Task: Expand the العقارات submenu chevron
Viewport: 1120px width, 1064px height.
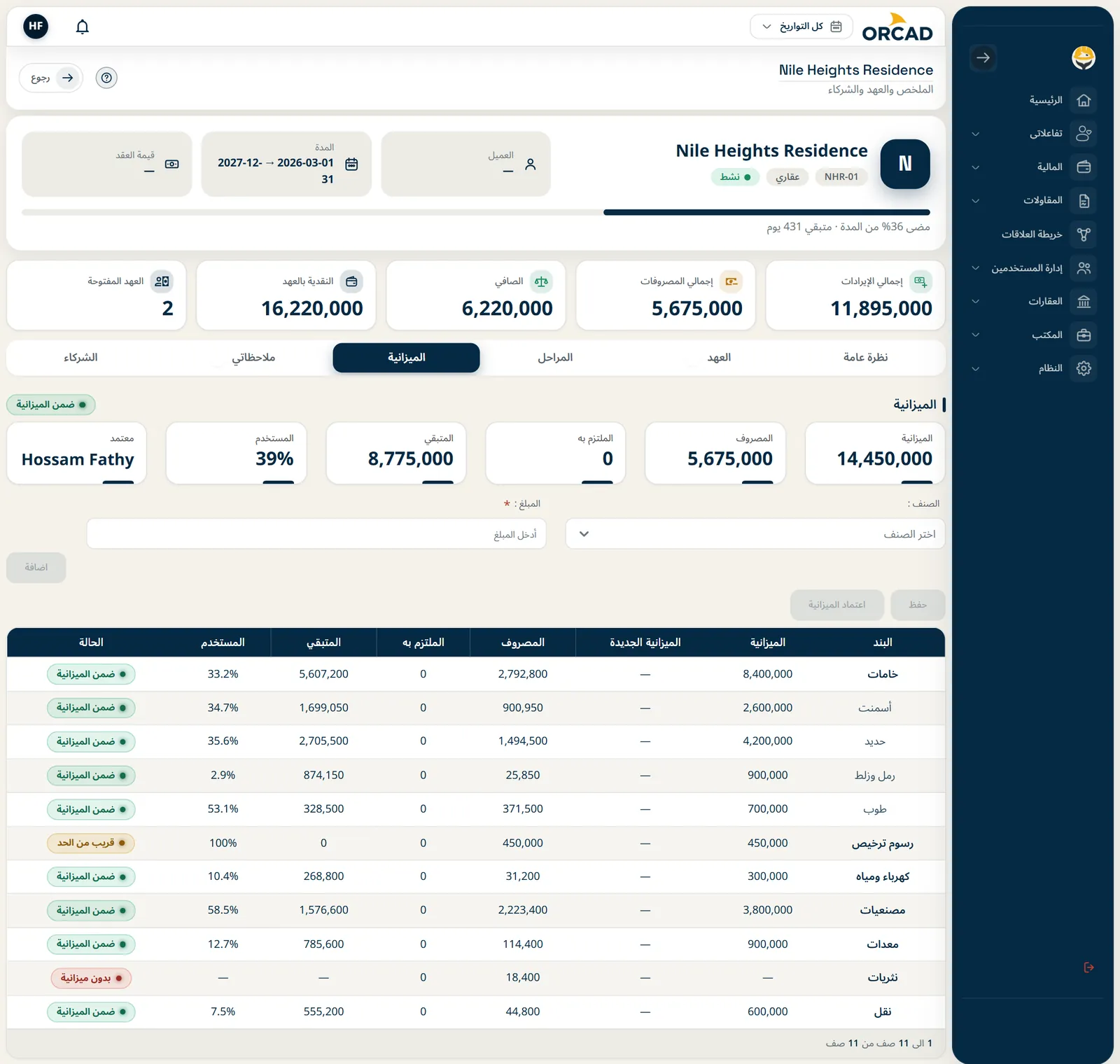Action: pos(975,302)
